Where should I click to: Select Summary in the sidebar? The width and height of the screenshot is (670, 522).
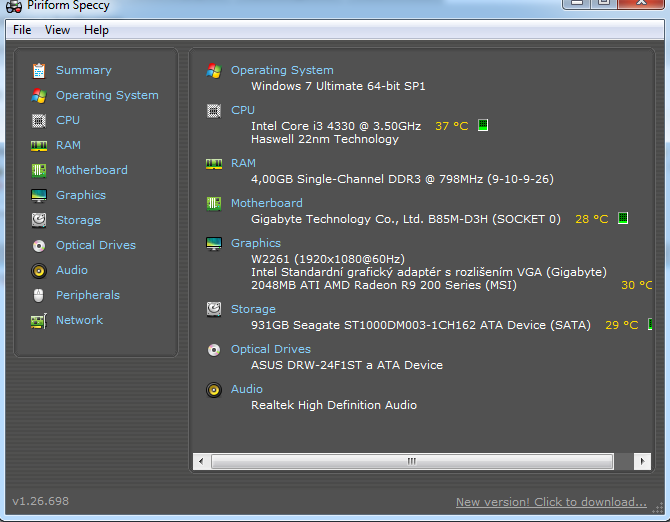pos(84,70)
